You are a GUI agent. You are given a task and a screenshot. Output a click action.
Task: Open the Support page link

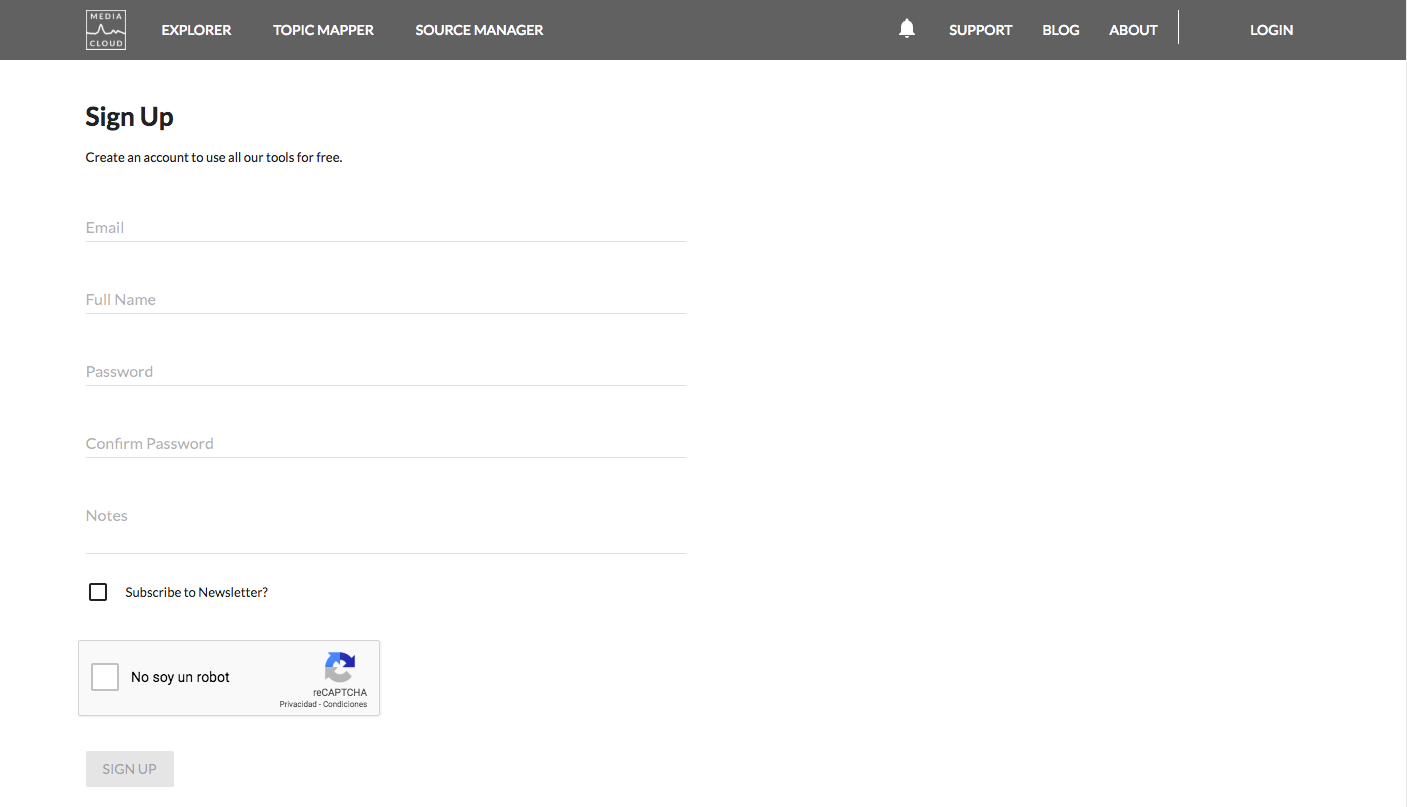tap(980, 30)
